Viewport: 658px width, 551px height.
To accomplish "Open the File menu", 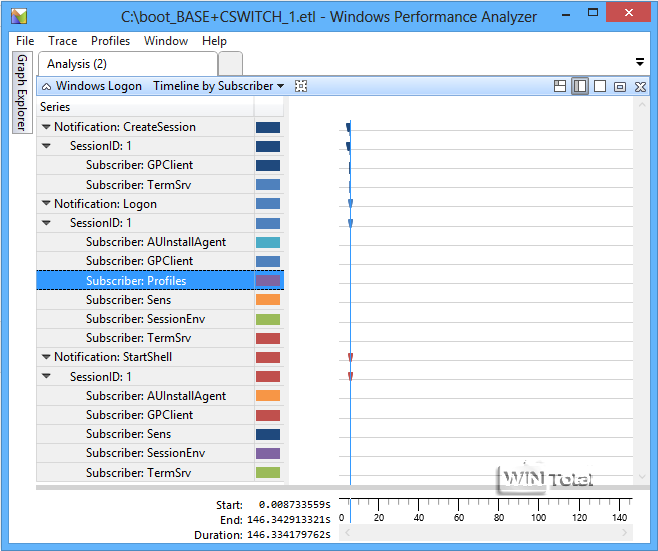I will click(x=25, y=41).
